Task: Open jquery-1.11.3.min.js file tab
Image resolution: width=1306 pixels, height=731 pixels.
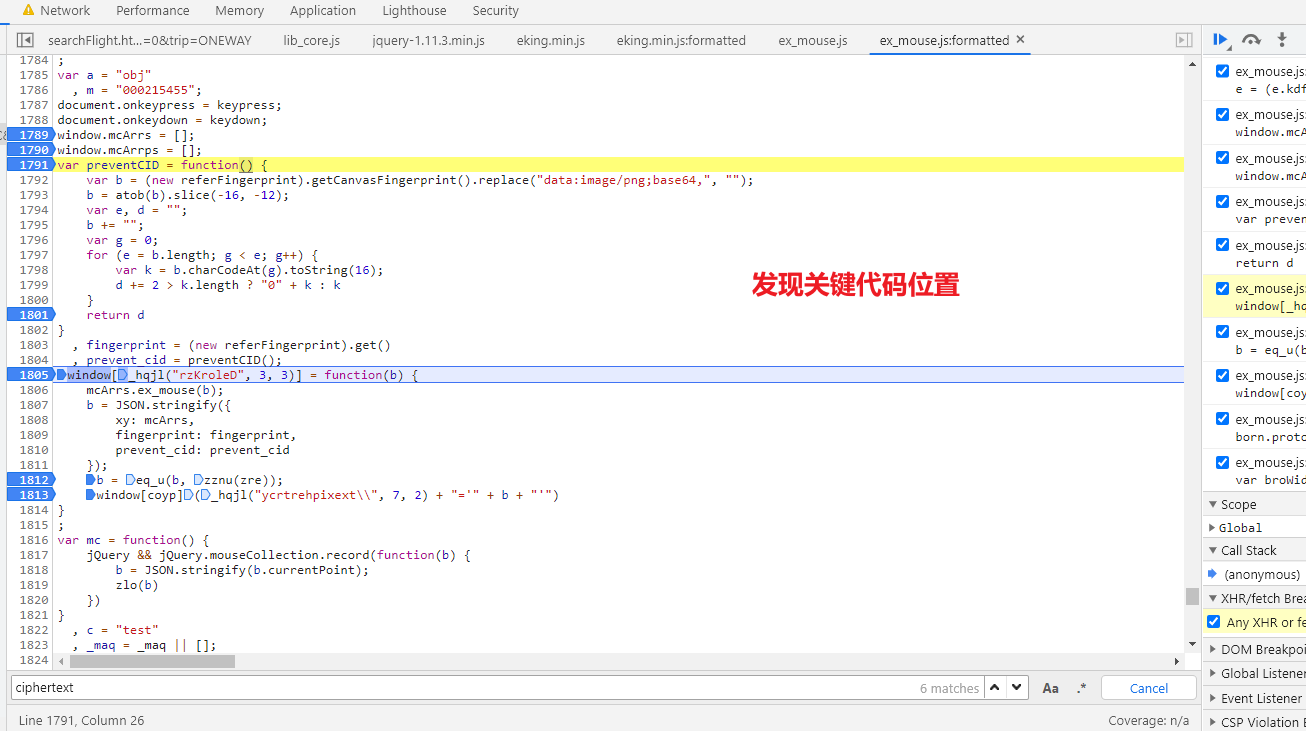Action: pos(428,40)
